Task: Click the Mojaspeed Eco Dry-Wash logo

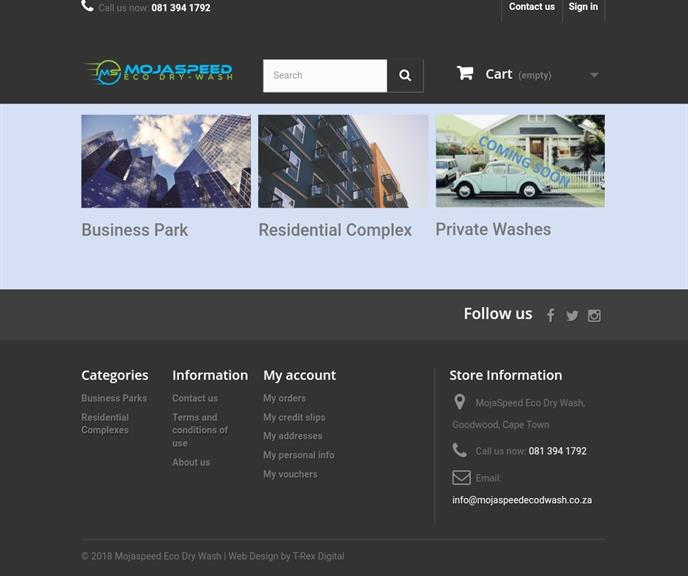Action: click(158, 72)
